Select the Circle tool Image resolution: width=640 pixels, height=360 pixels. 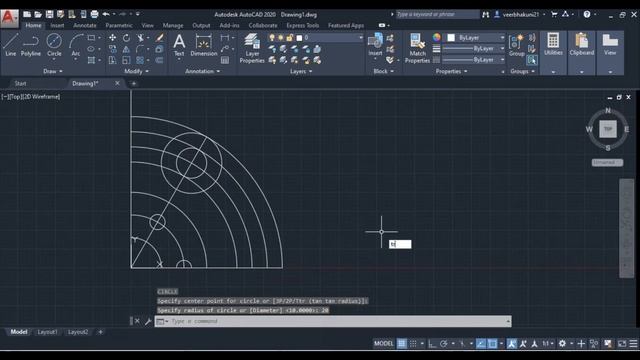pos(54,44)
